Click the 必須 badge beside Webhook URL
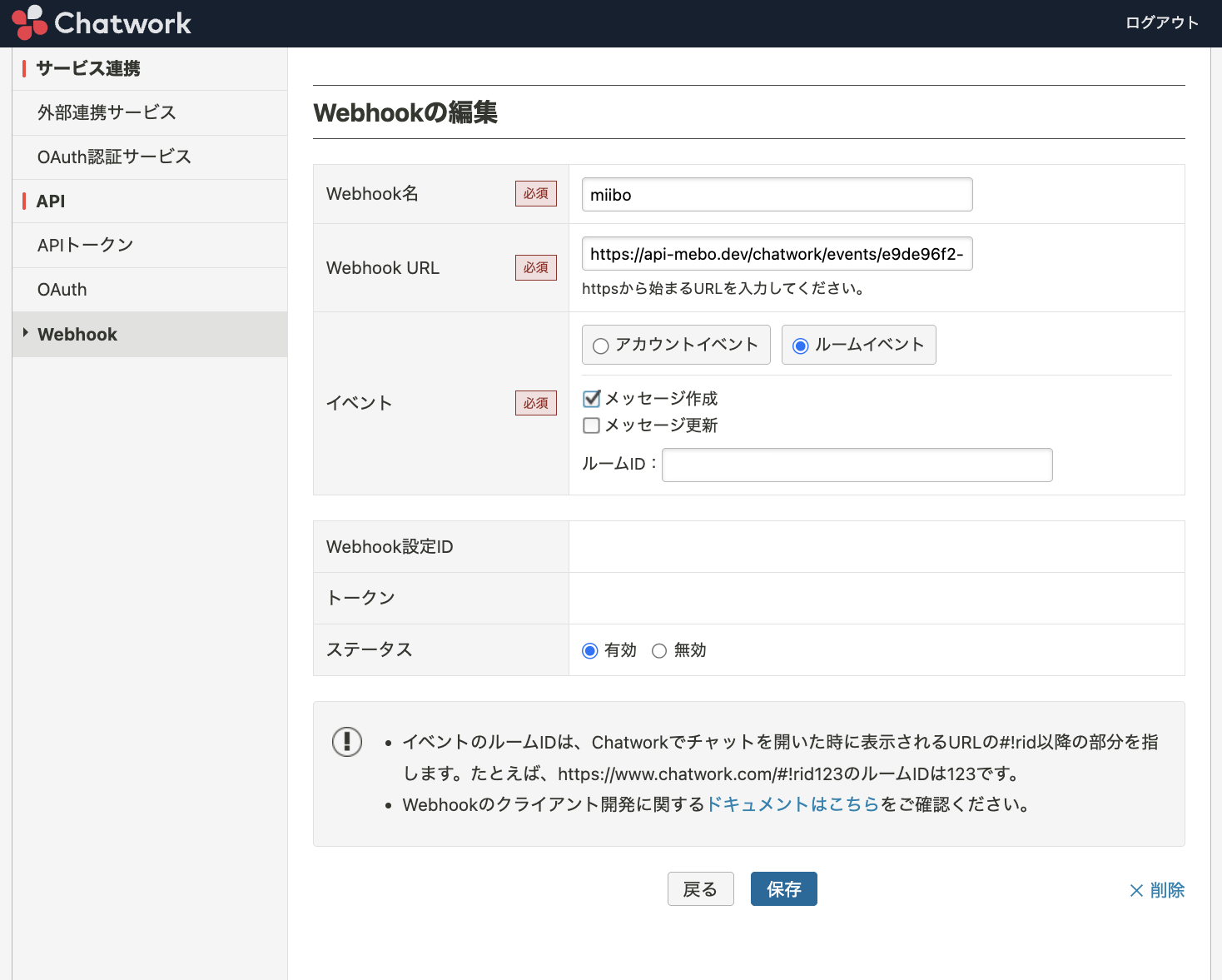Viewport: 1222px width, 980px height. pyautogui.click(x=536, y=268)
